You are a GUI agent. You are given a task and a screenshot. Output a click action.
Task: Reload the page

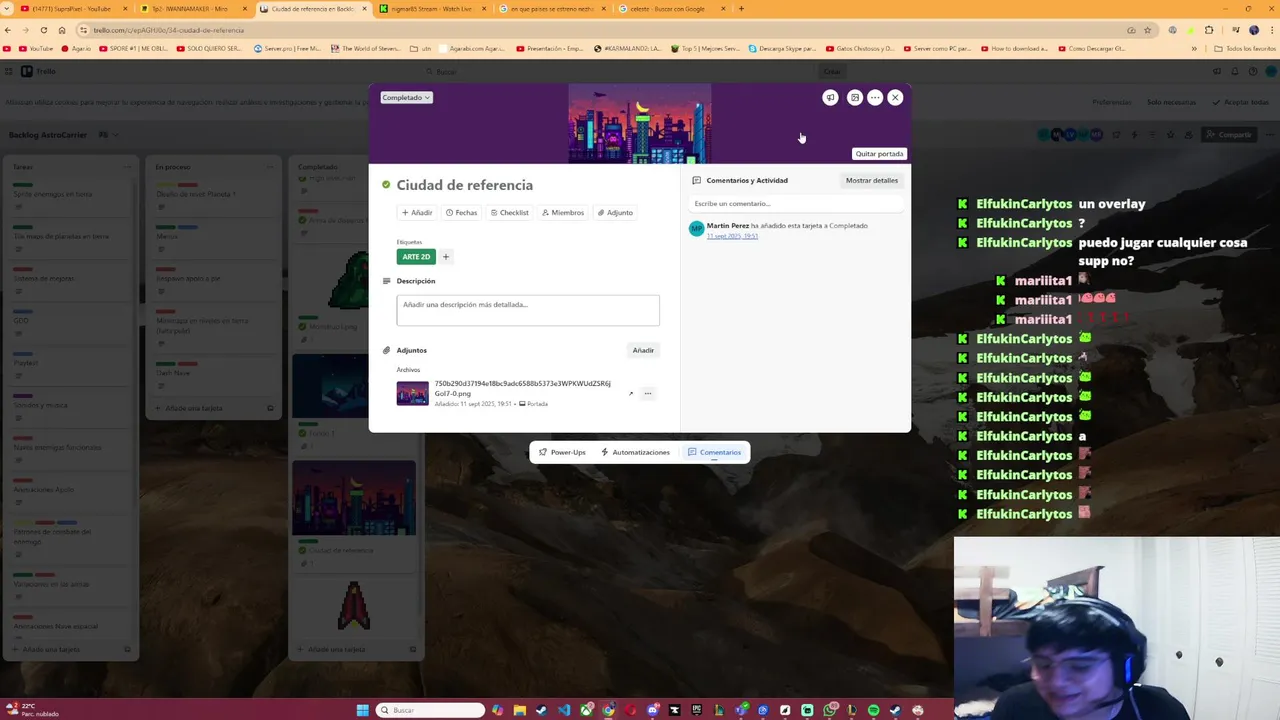coord(44,30)
